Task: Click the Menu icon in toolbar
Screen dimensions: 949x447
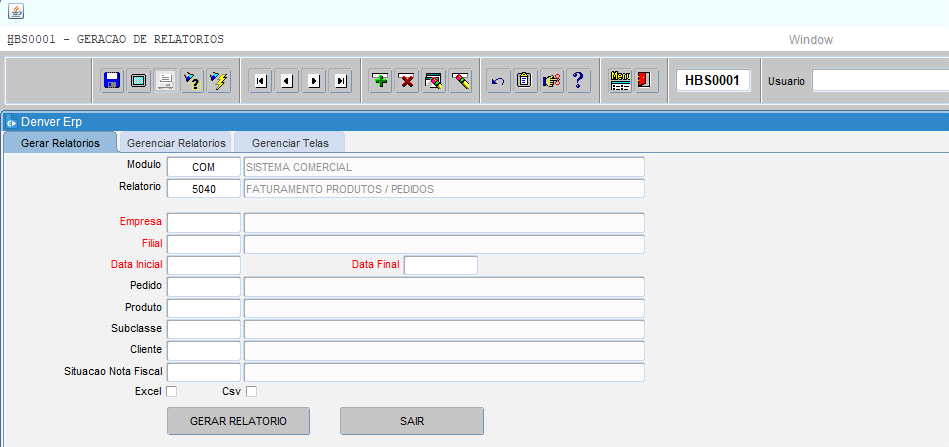Action: click(x=620, y=81)
